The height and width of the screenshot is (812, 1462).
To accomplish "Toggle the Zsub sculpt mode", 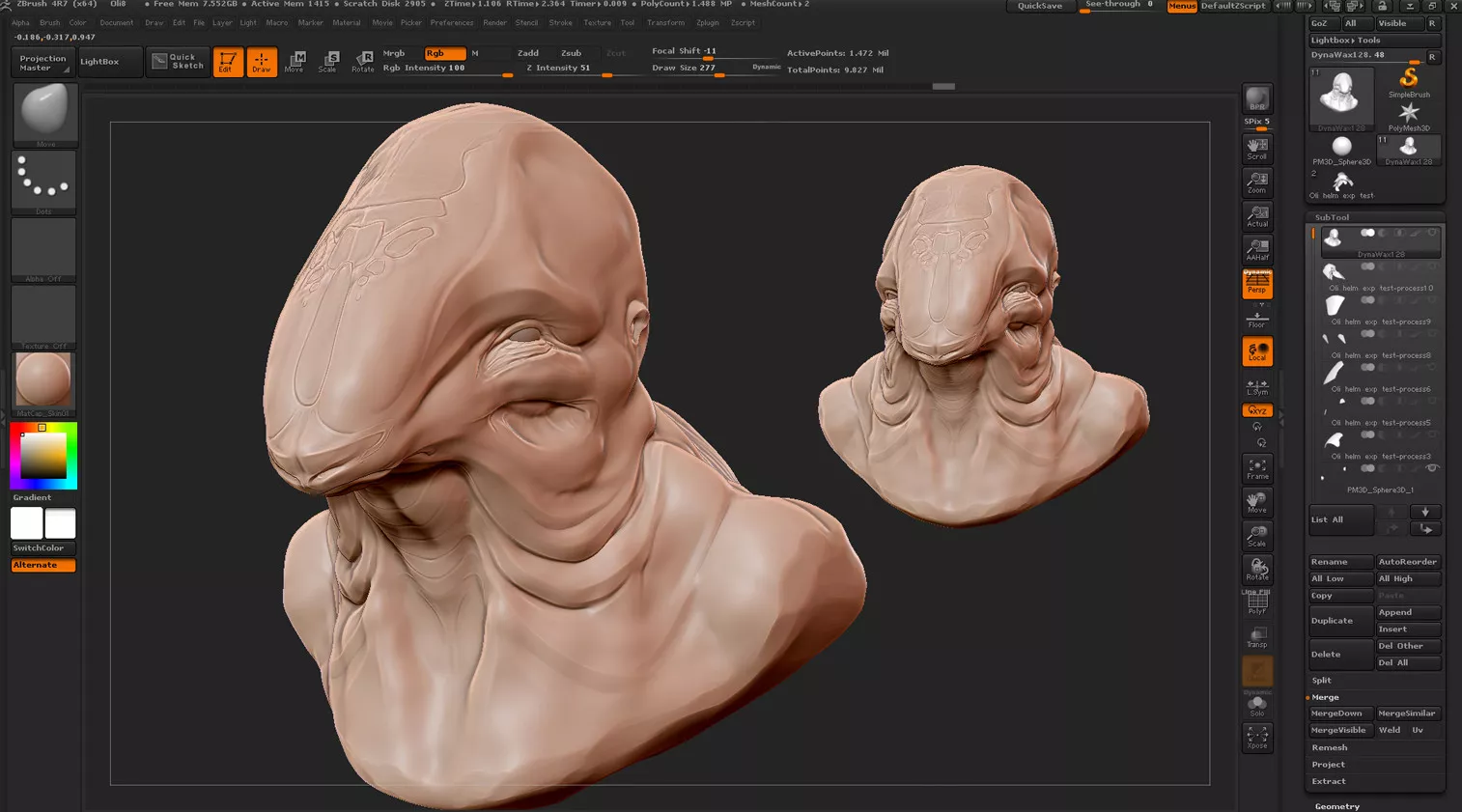I will [571, 53].
